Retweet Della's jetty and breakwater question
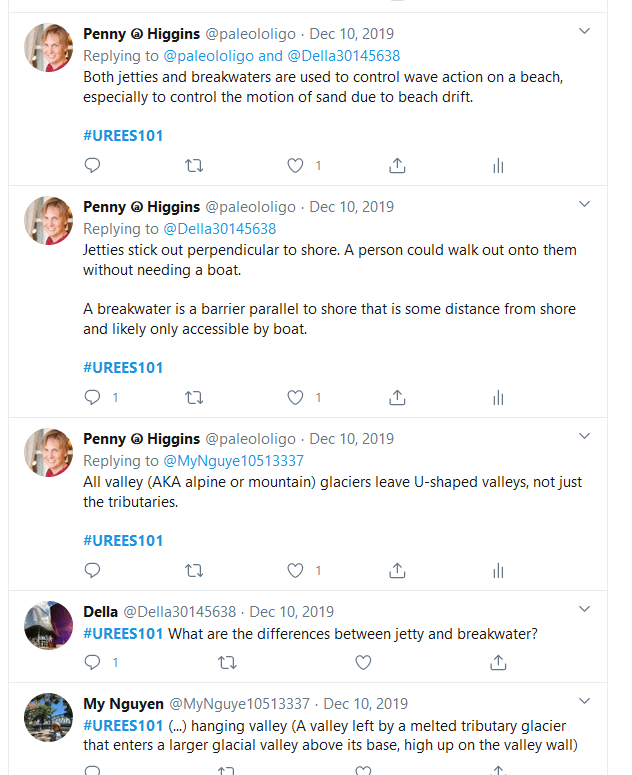 (227, 662)
